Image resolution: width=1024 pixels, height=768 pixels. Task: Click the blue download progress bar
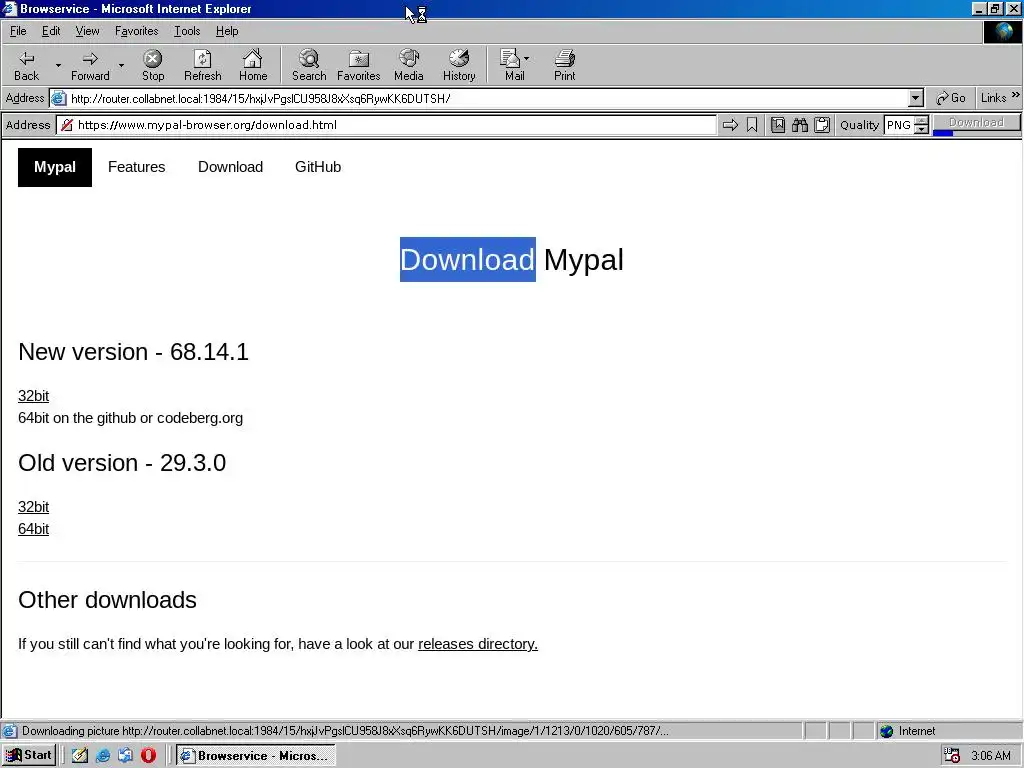(x=943, y=133)
